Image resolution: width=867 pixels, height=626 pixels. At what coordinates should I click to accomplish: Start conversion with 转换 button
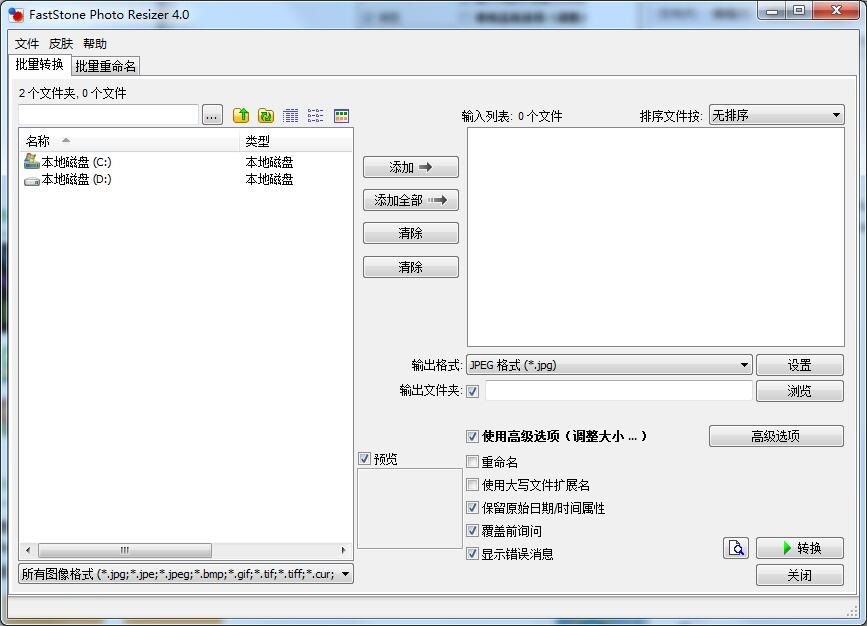800,548
